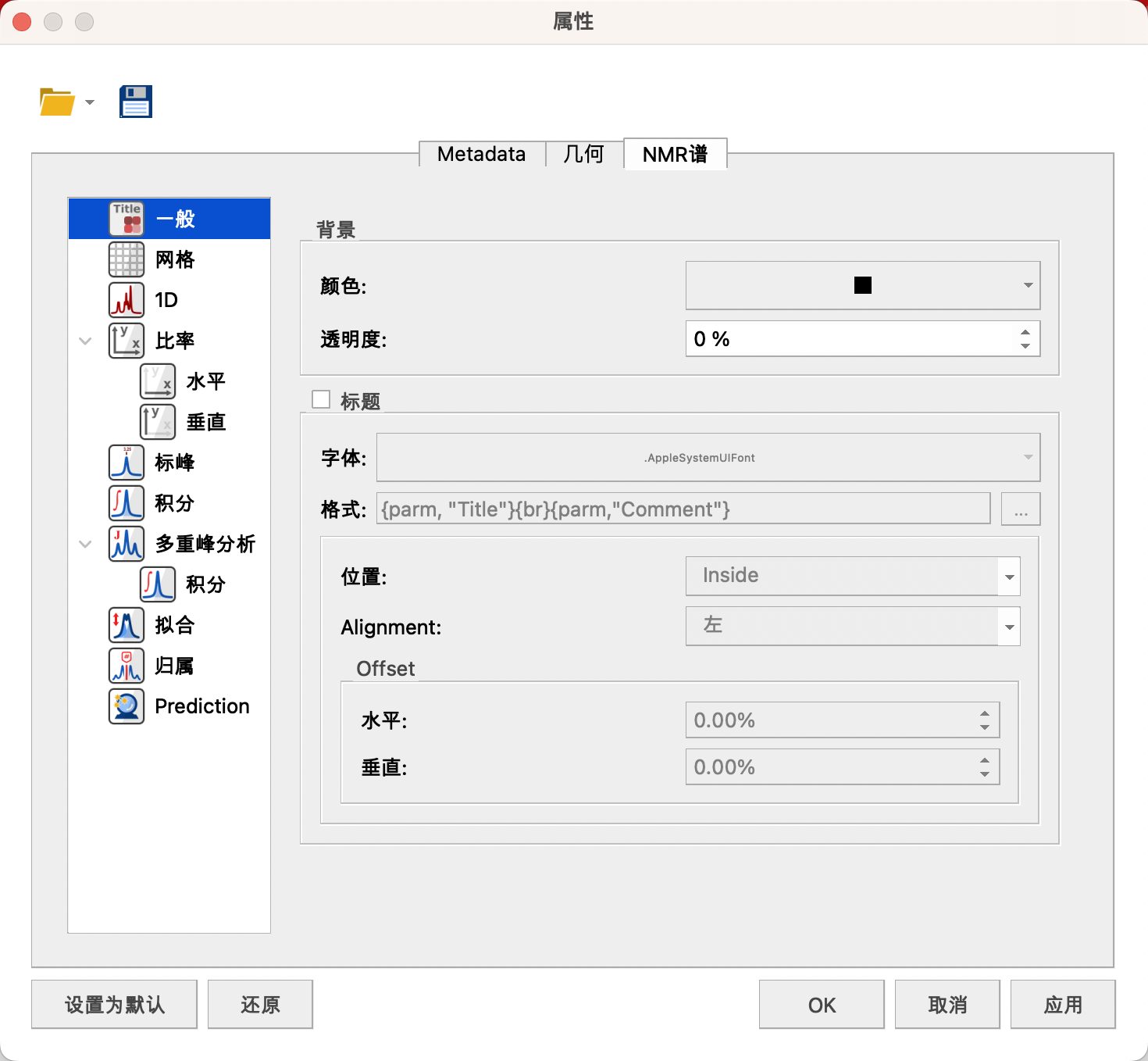The width and height of the screenshot is (1148, 1061).
Task: Open the Alignment 左 dropdown
Action: pyautogui.click(x=853, y=626)
